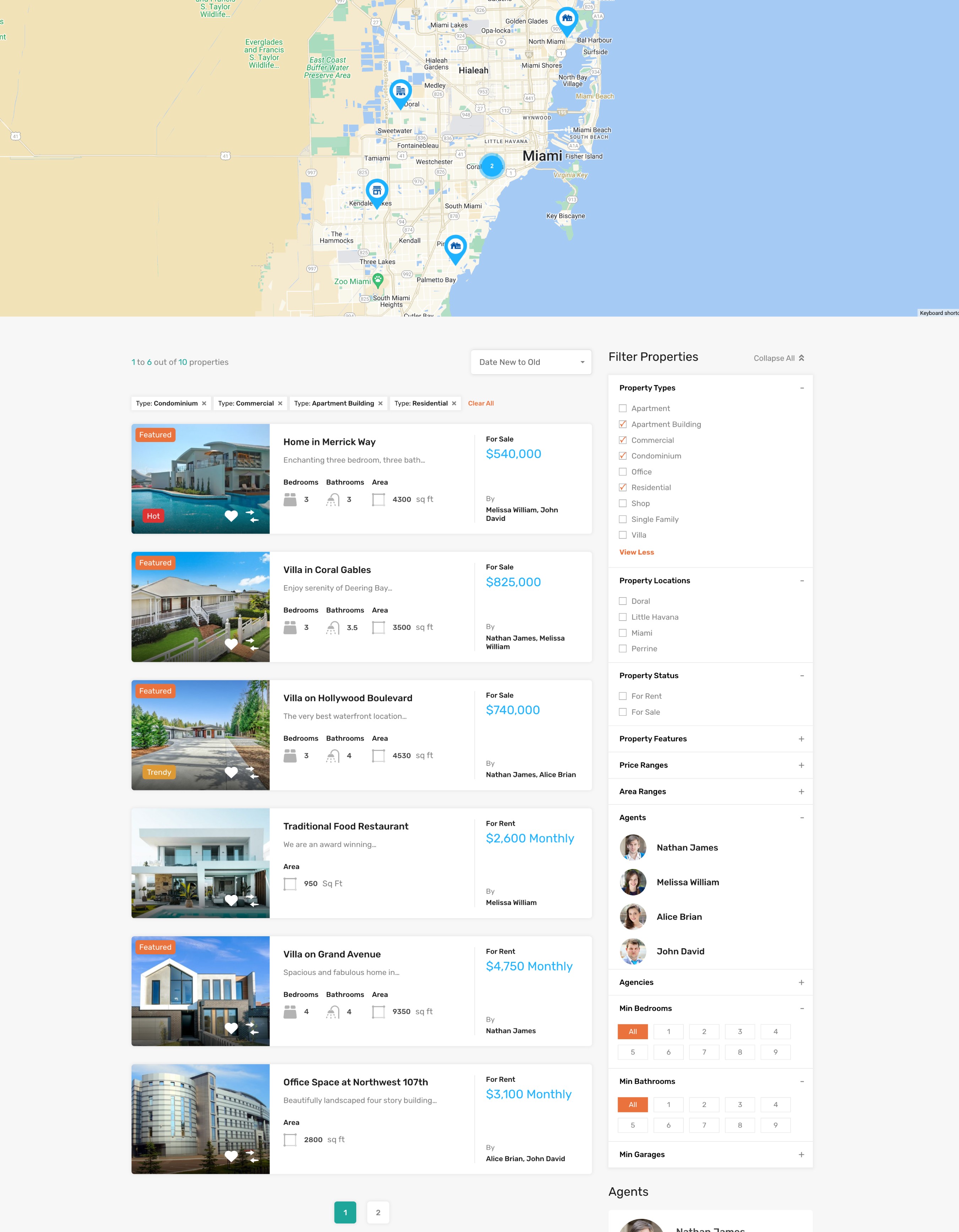Screen dimensions: 959x1232
Task: Click the Clear All filters link
Action: click(x=480, y=403)
